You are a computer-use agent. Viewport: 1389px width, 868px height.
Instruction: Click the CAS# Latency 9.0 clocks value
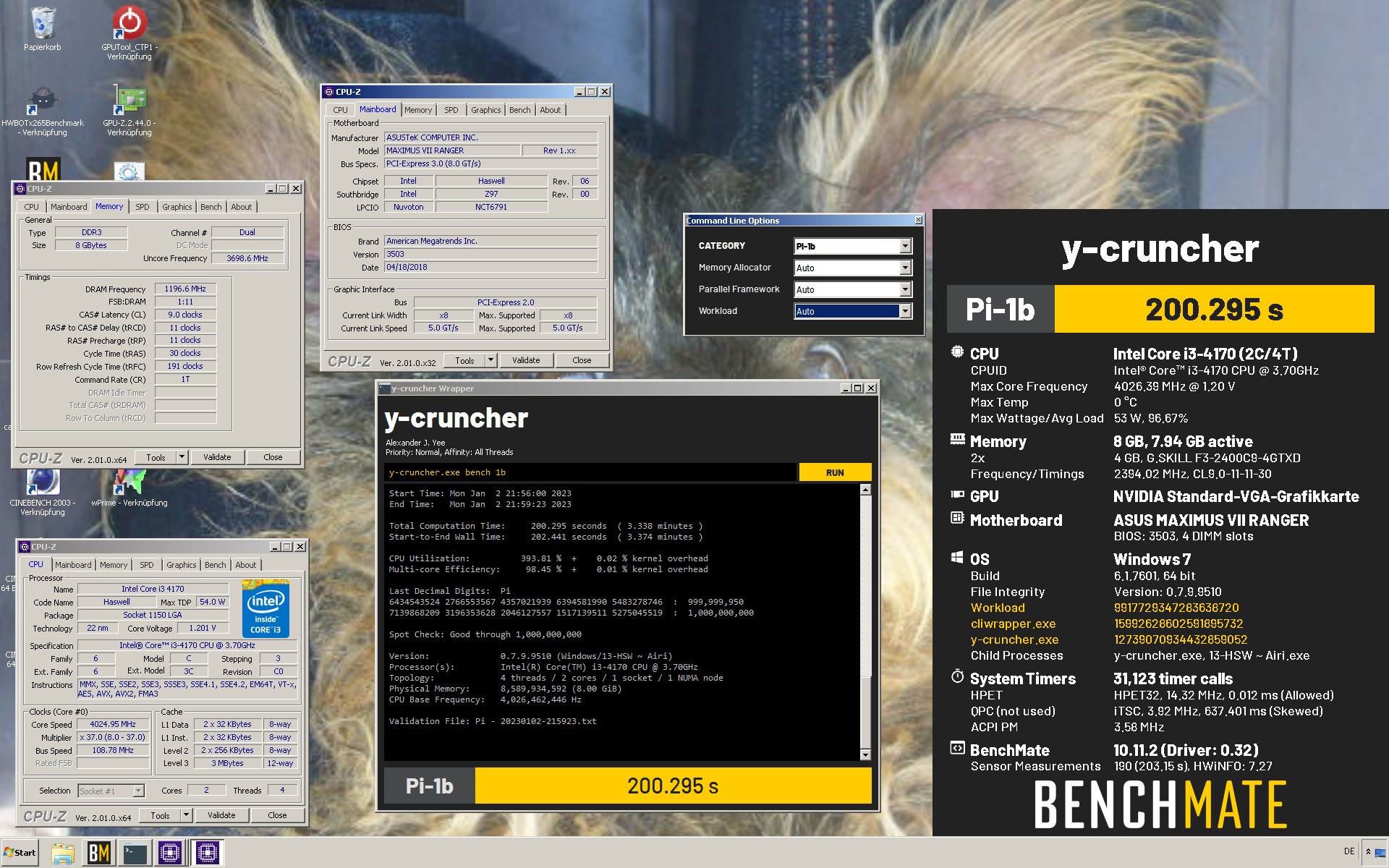click(x=185, y=315)
